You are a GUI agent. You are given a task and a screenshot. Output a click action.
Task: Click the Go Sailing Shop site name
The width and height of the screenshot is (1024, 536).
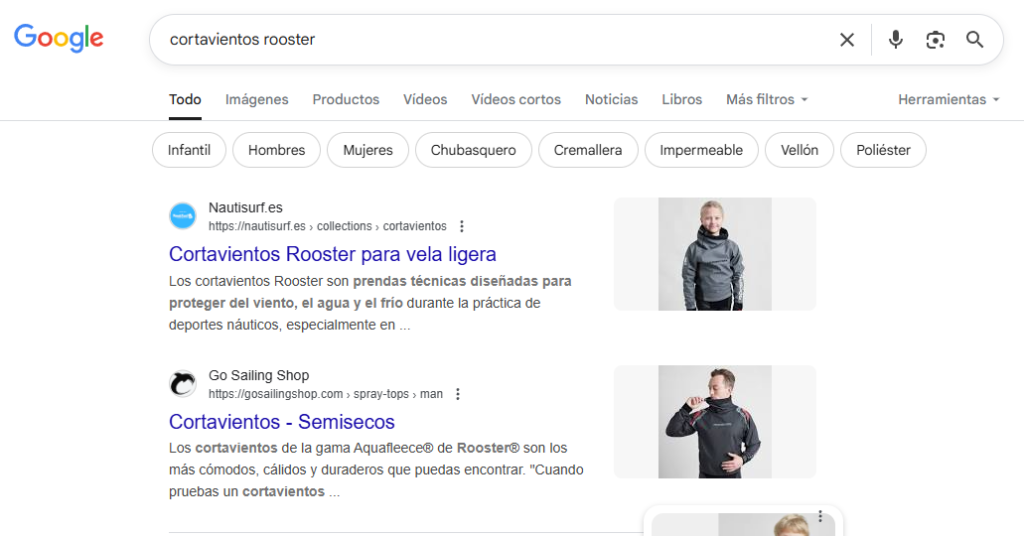point(259,375)
